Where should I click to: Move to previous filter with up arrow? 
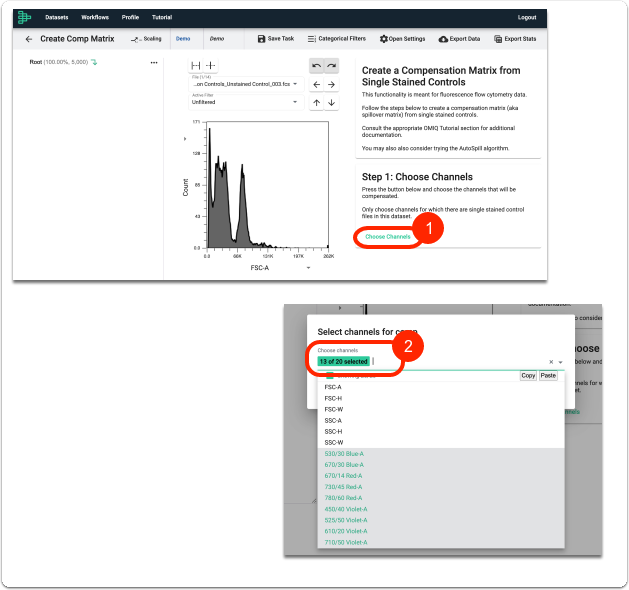(x=317, y=103)
